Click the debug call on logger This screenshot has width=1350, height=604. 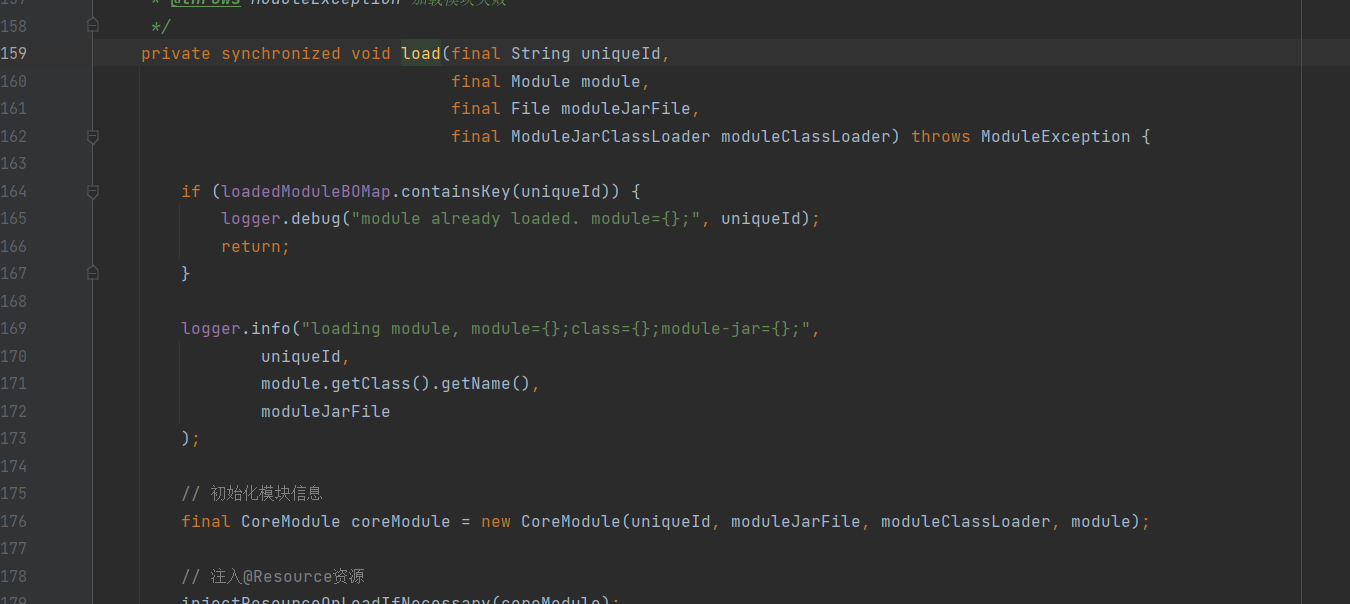pyautogui.click(x=315, y=218)
